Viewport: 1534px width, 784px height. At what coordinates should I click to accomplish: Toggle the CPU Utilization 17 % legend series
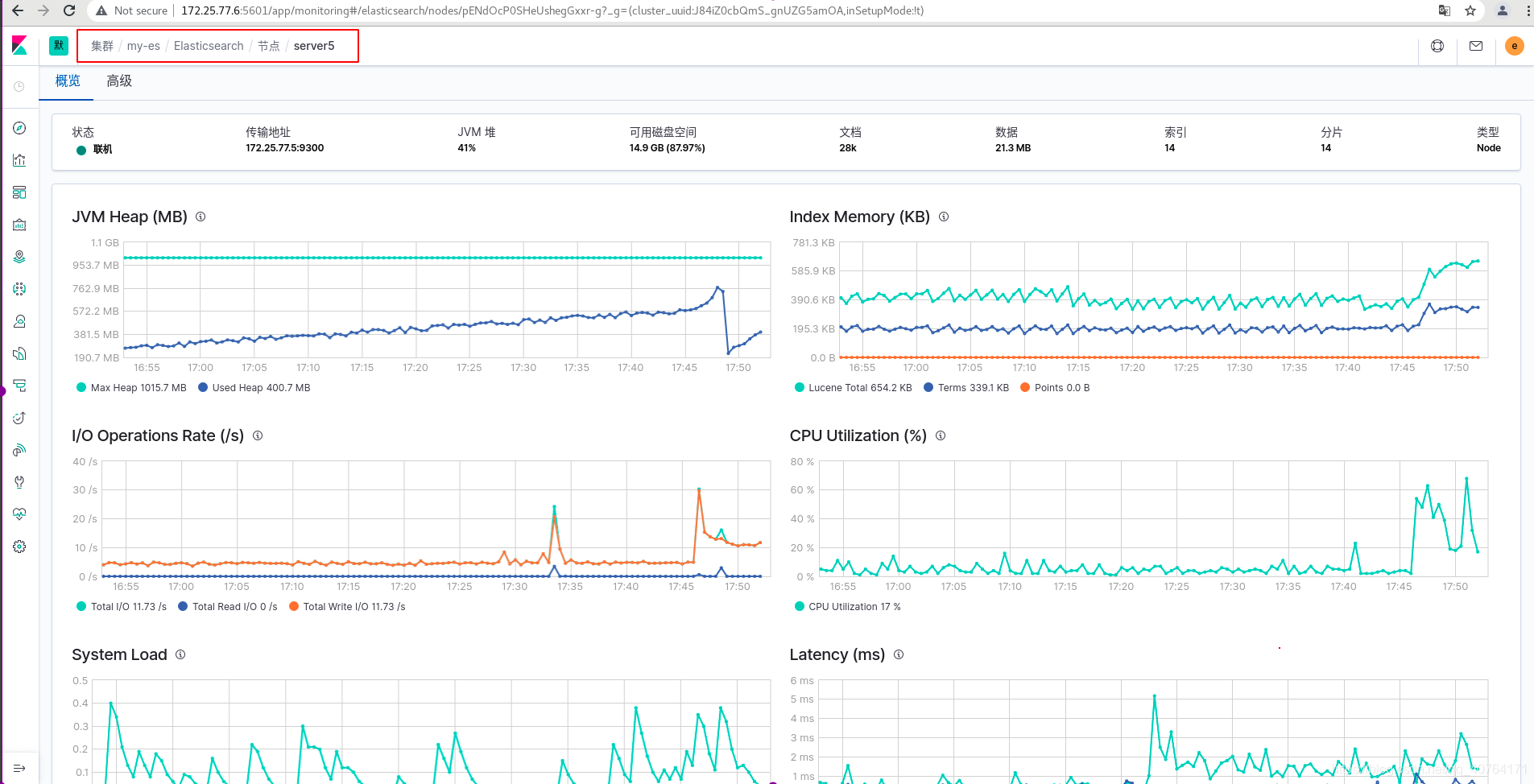[x=848, y=607]
